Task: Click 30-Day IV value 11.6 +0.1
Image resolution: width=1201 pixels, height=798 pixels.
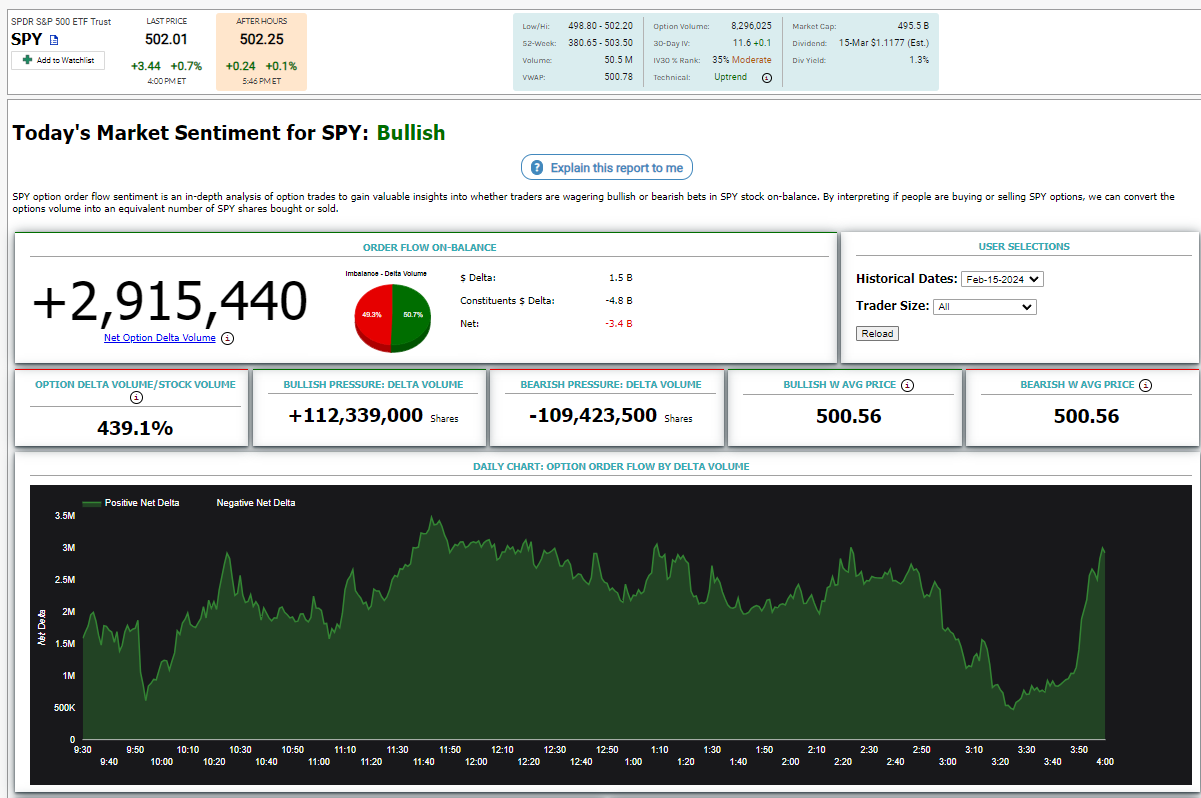Action: click(753, 43)
